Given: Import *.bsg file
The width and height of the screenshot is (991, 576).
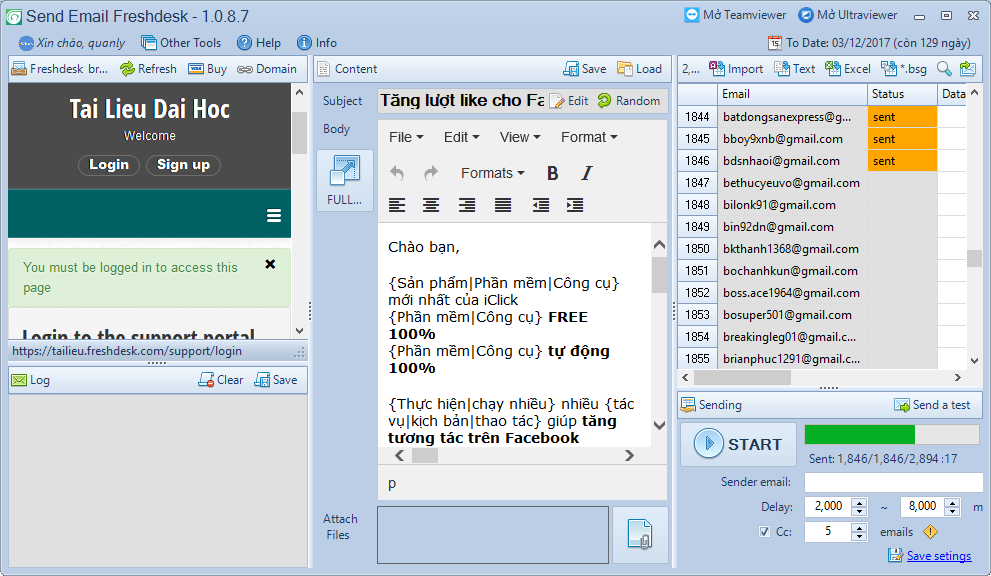Looking at the screenshot, I should click(904, 69).
